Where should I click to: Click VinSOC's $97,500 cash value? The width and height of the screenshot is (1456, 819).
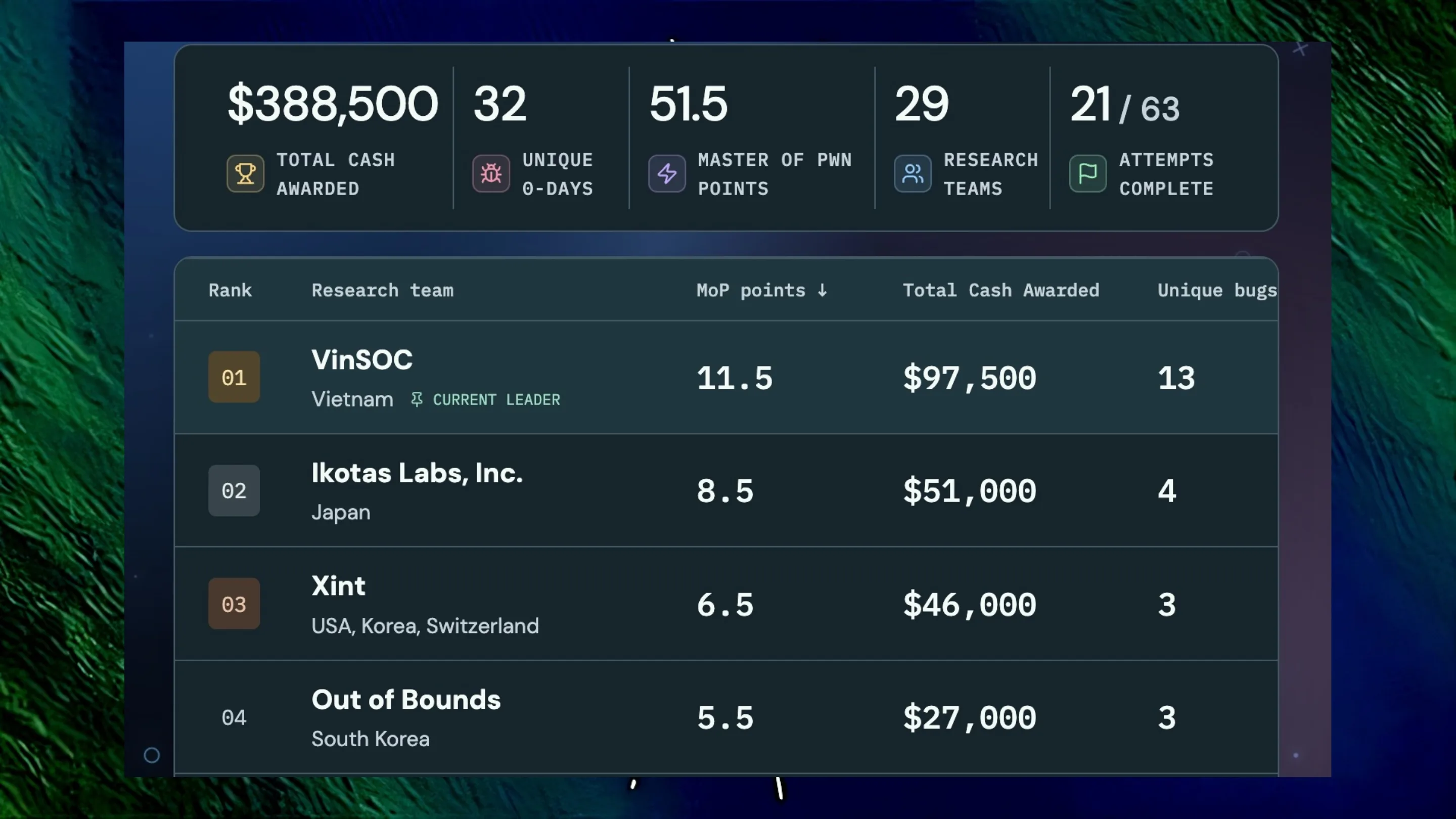point(970,378)
